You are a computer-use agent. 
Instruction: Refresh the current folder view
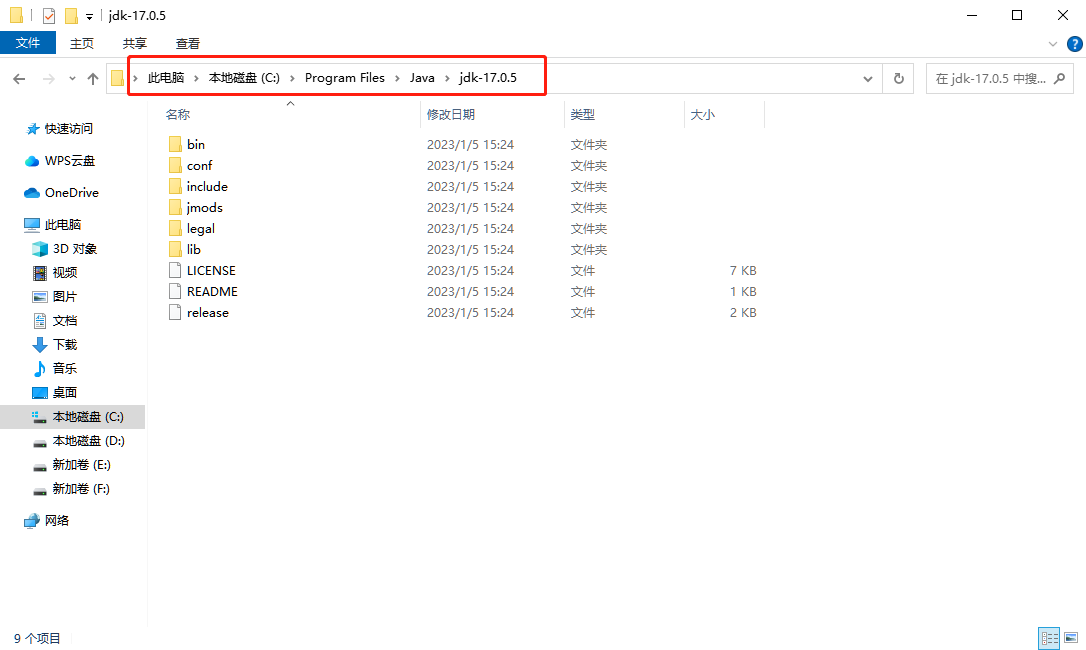tap(898, 78)
